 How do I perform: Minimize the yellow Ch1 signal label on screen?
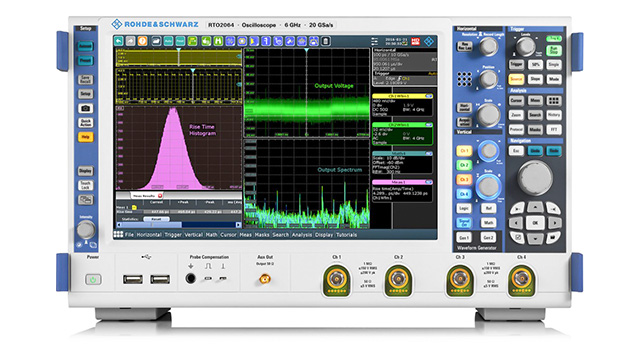[x=429, y=96]
